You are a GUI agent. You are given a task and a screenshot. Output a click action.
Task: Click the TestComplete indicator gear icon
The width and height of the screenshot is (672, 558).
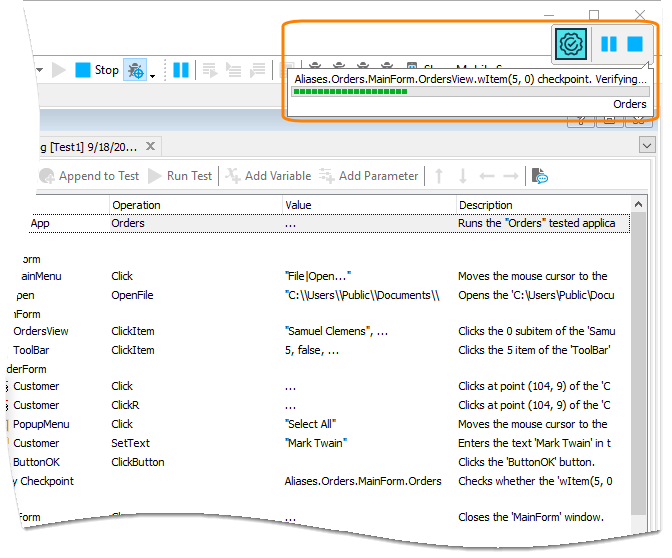coord(571,44)
